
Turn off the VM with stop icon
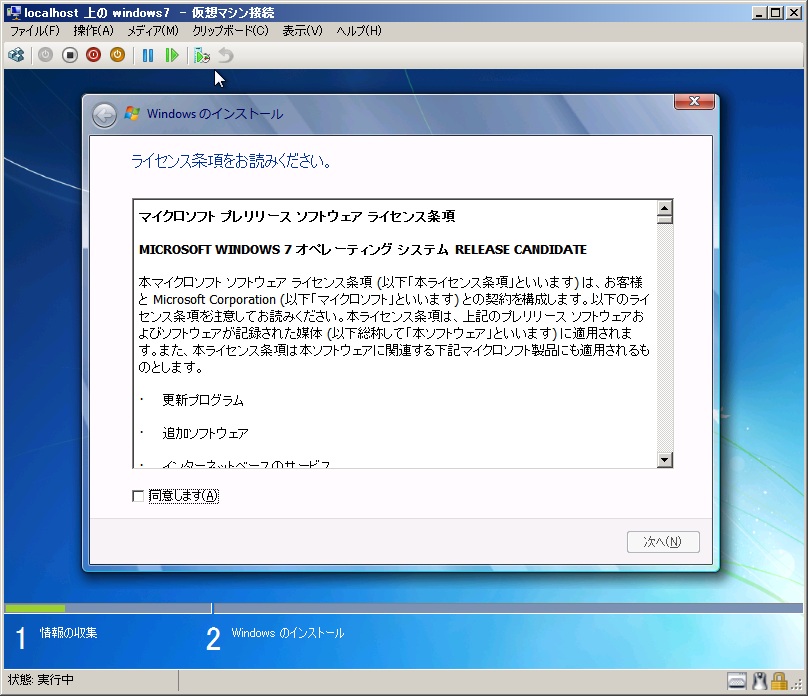coord(70,55)
